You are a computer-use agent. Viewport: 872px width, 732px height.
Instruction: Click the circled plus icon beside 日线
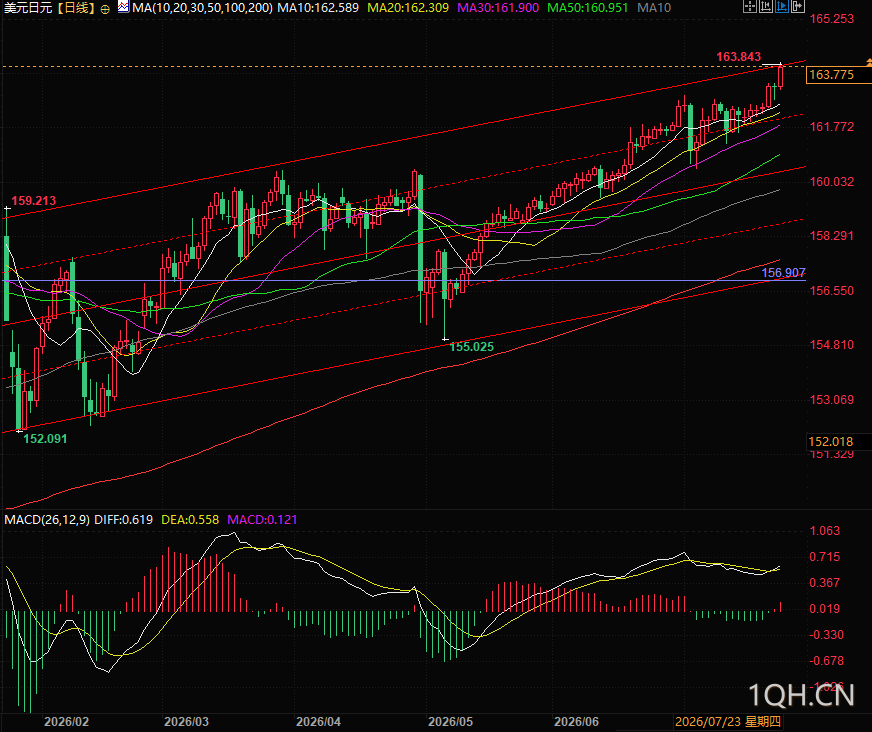click(105, 9)
